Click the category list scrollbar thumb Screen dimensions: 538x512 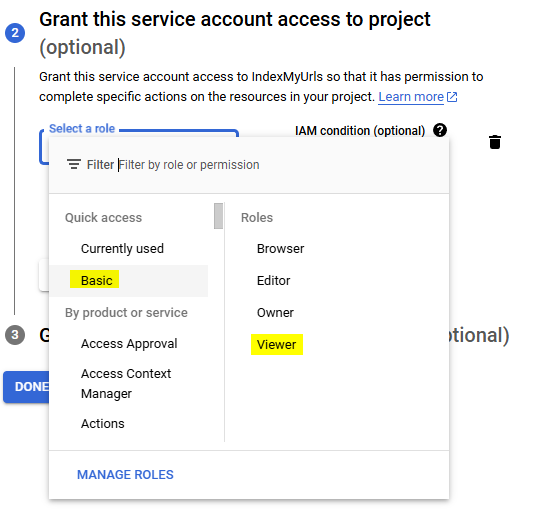click(x=218, y=216)
